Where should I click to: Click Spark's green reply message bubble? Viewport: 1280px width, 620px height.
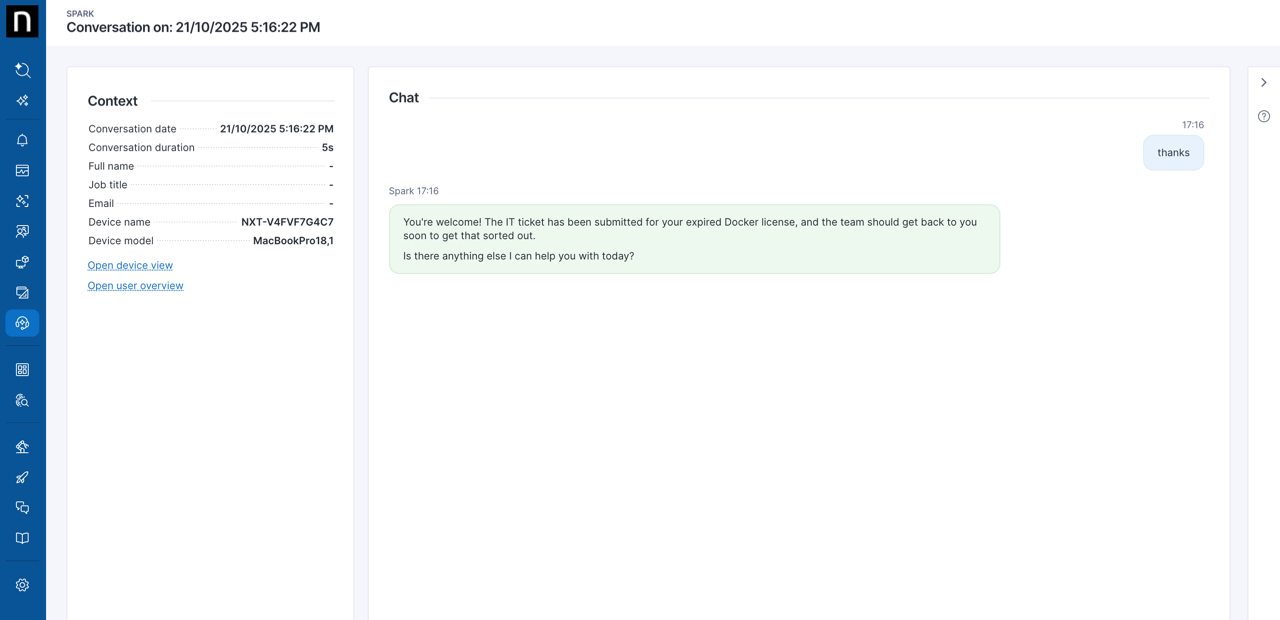pos(694,239)
